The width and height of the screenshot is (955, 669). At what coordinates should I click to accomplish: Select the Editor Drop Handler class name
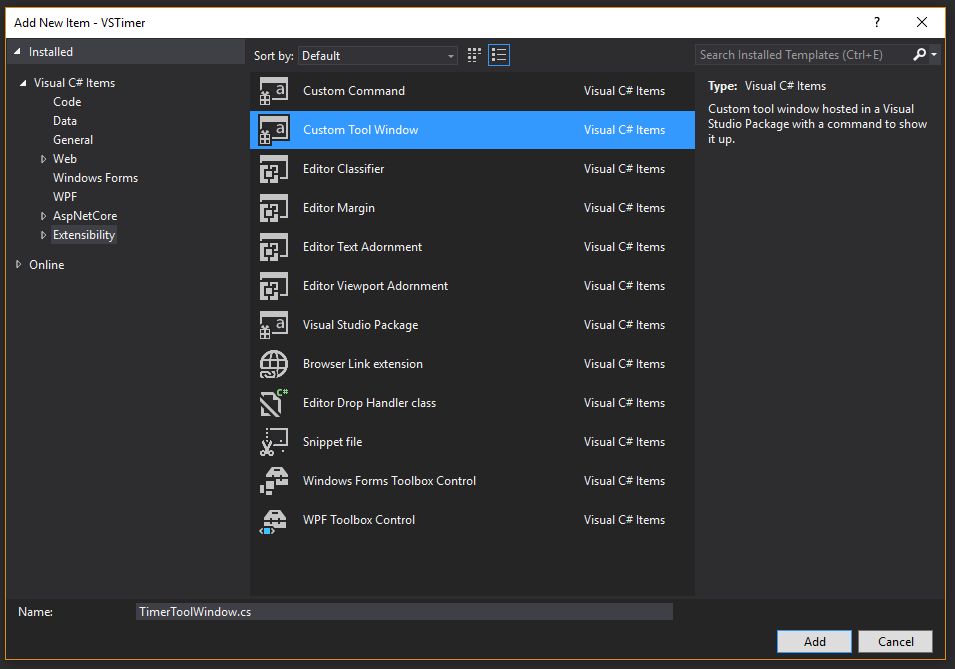(369, 403)
